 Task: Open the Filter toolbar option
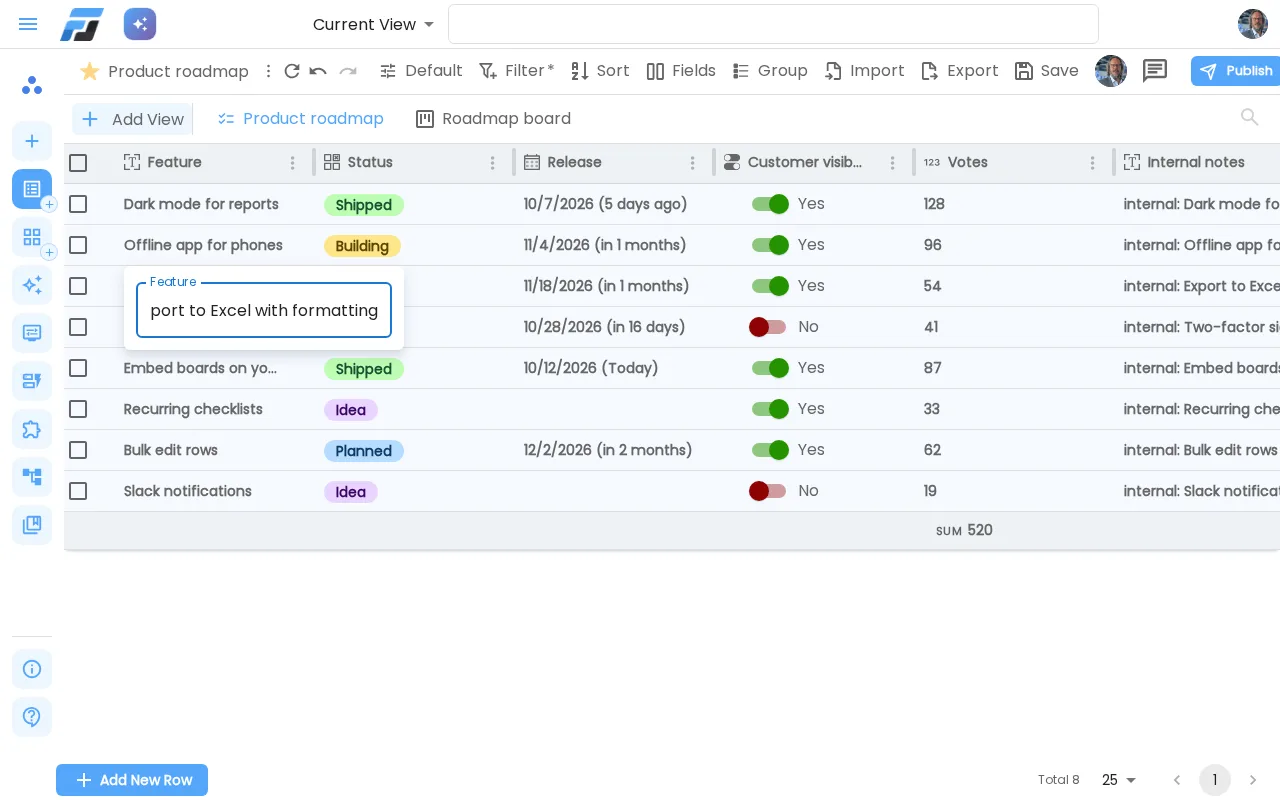click(516, 71)
